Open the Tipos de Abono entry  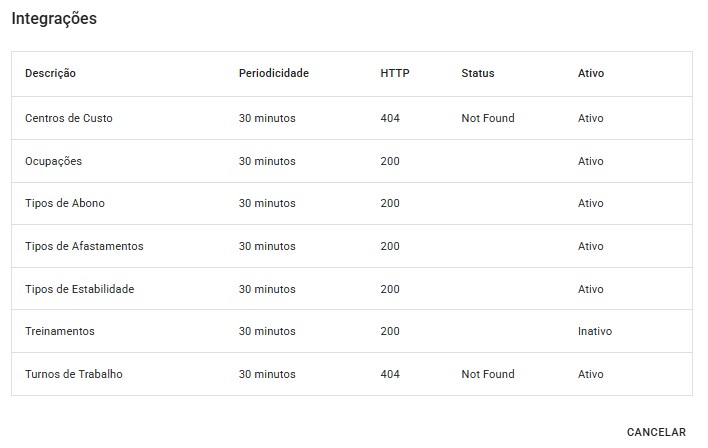point(65,203)
